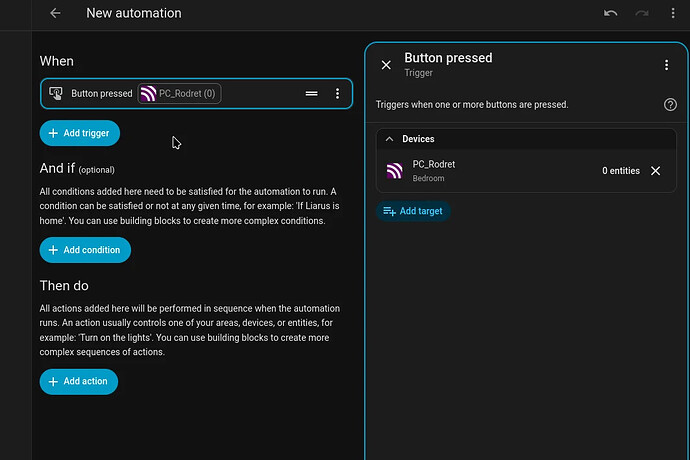This screenshot has height=460, width=690.
Task: Open the Button pressed panel overflow menu
Action: click(666, 65)
